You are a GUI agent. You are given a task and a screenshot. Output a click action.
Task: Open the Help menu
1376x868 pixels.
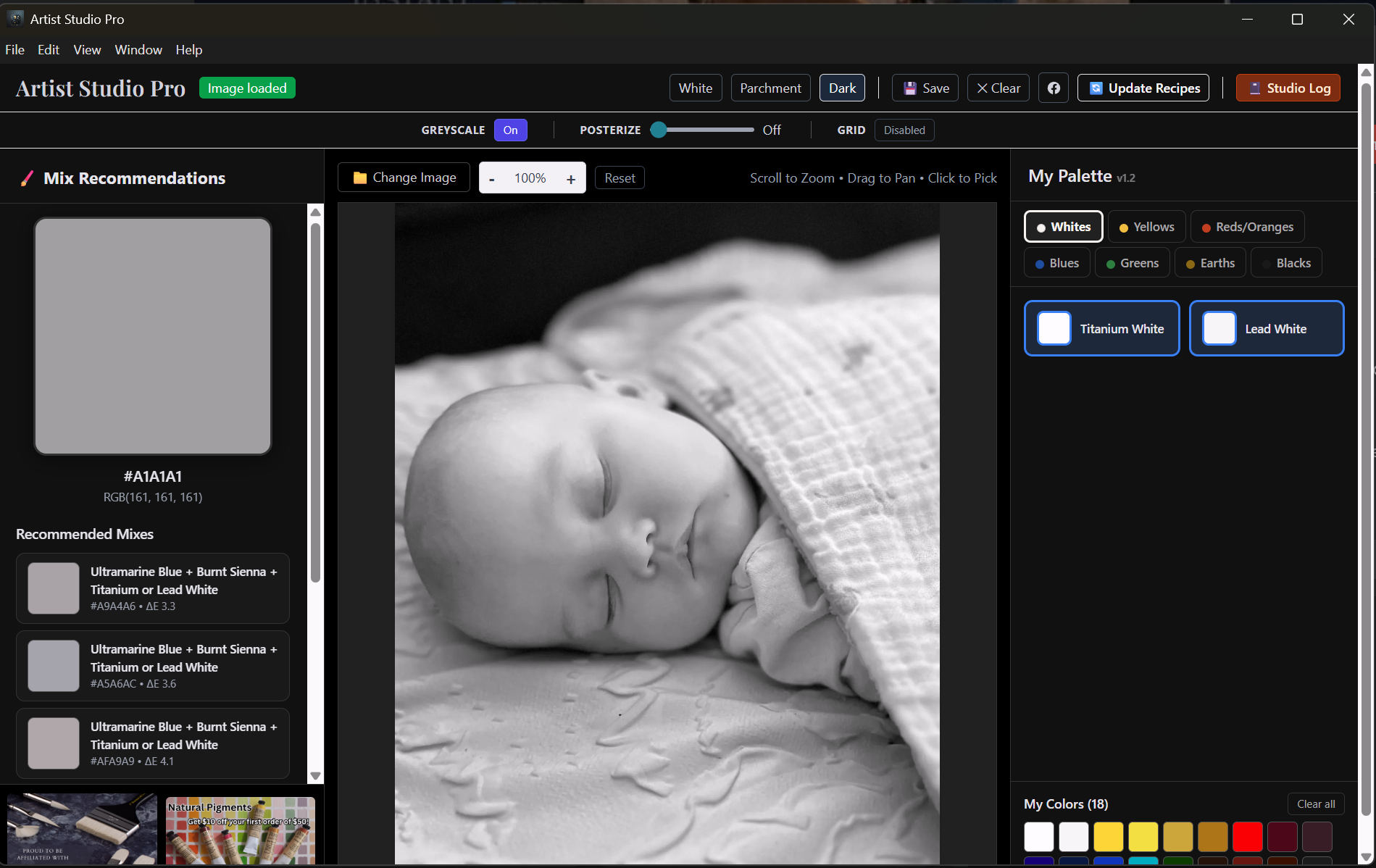(189, 50)
